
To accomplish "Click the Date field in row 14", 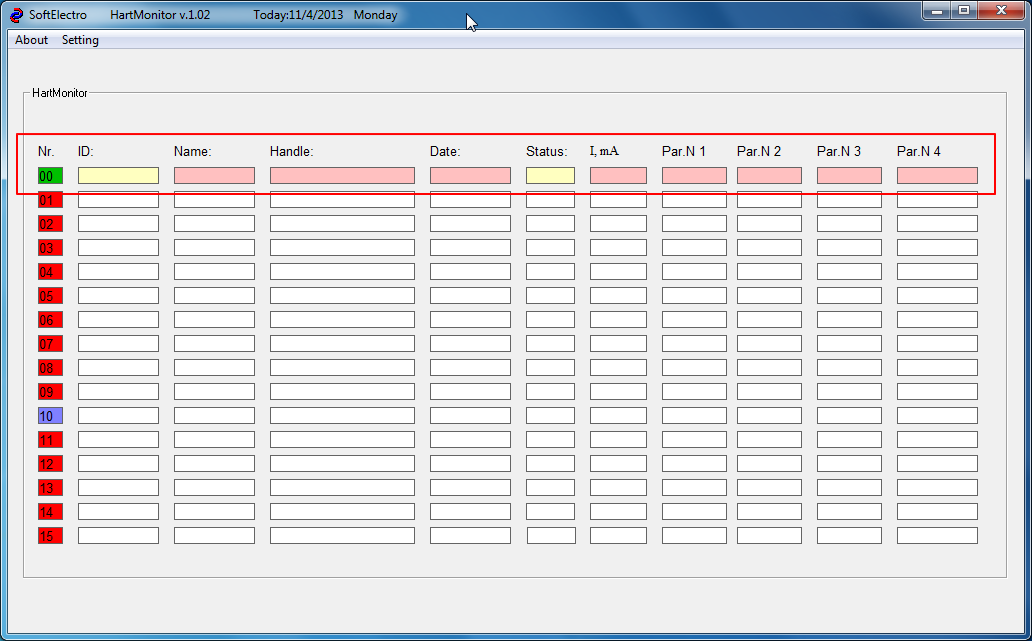I will pyautogui.click(x=470, y=511).
